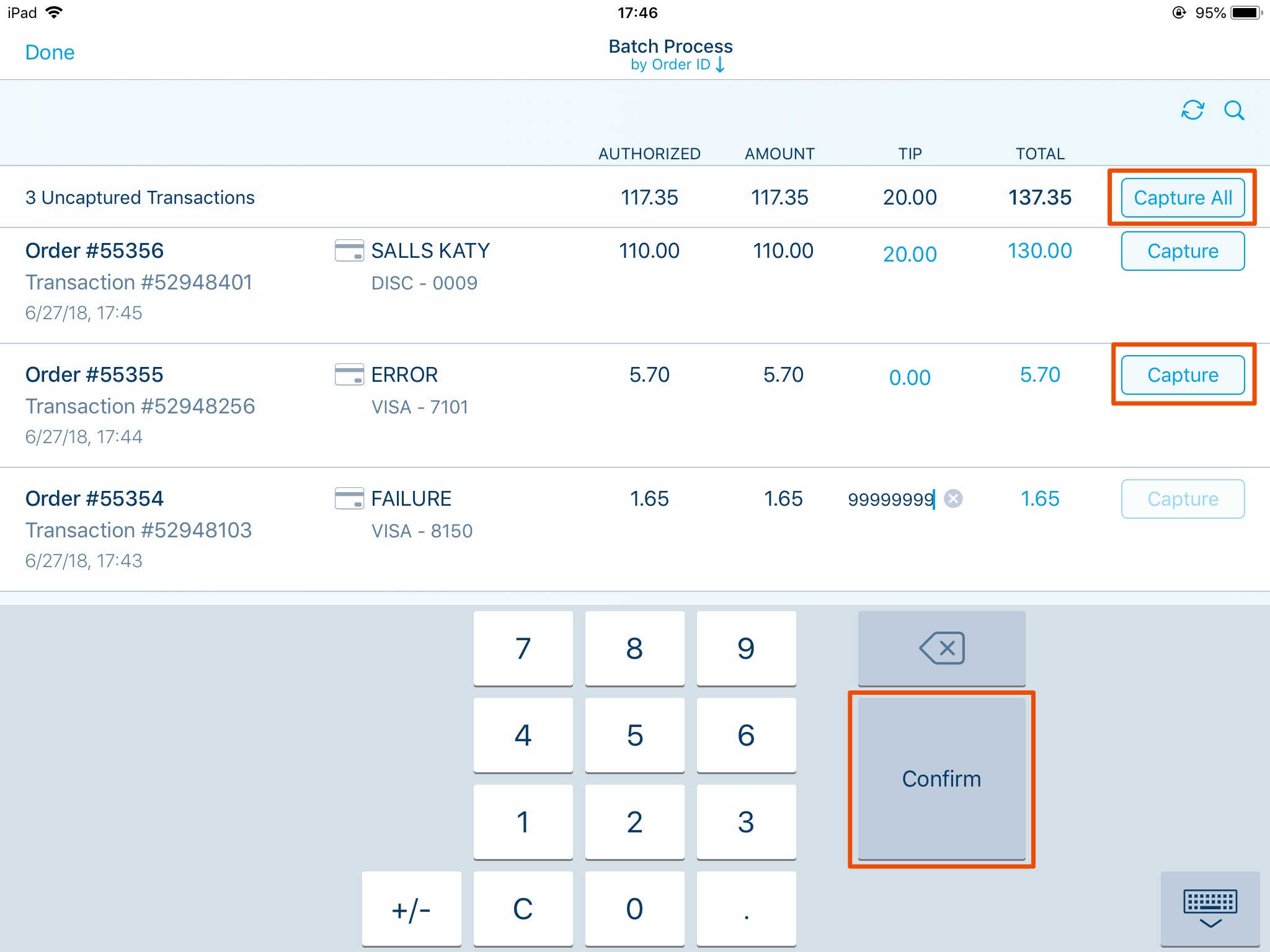Tap Done to exit batch process

coord(50,52)
